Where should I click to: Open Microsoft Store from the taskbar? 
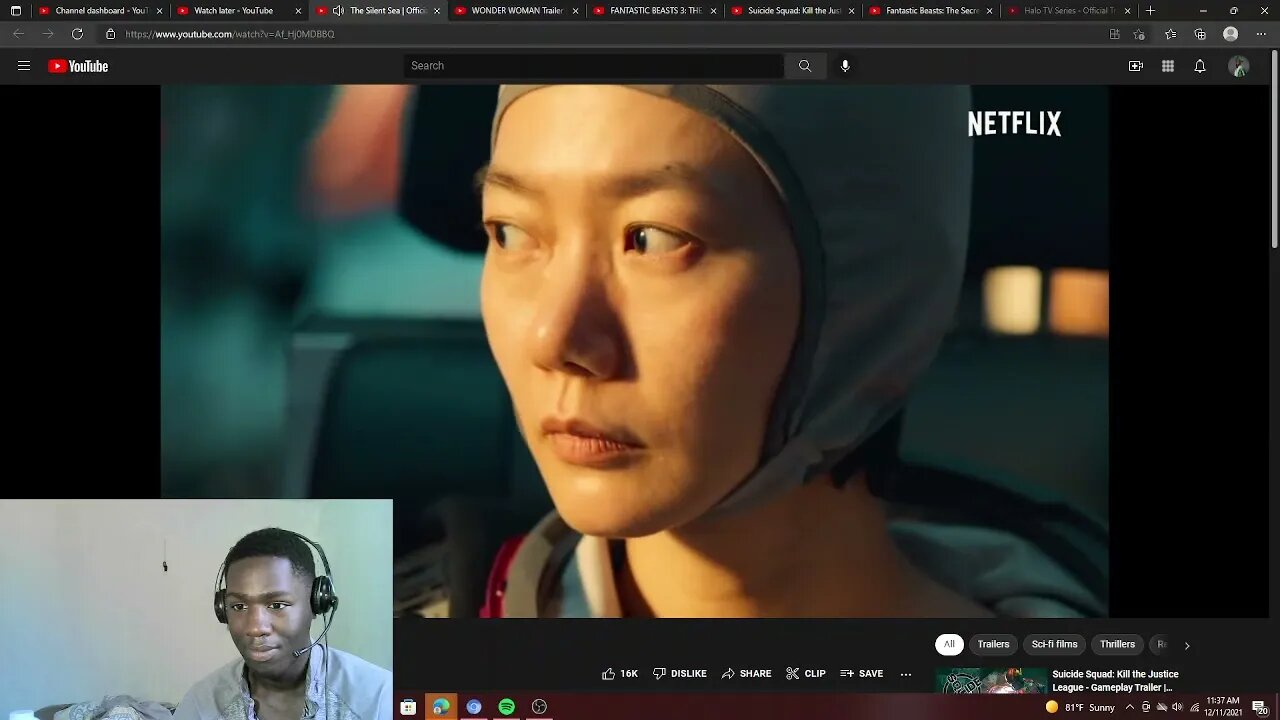point(408,707)
